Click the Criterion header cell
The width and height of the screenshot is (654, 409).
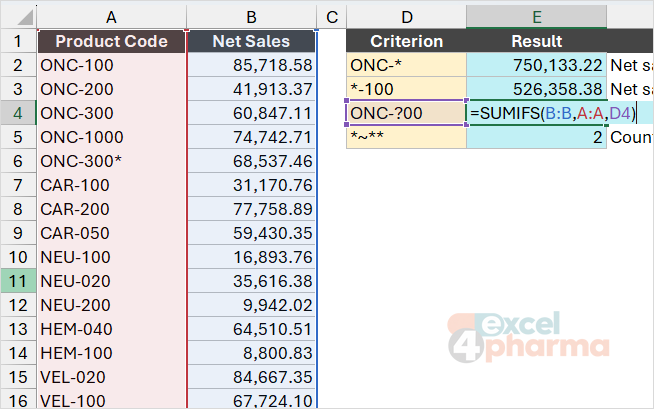point(407,41)
